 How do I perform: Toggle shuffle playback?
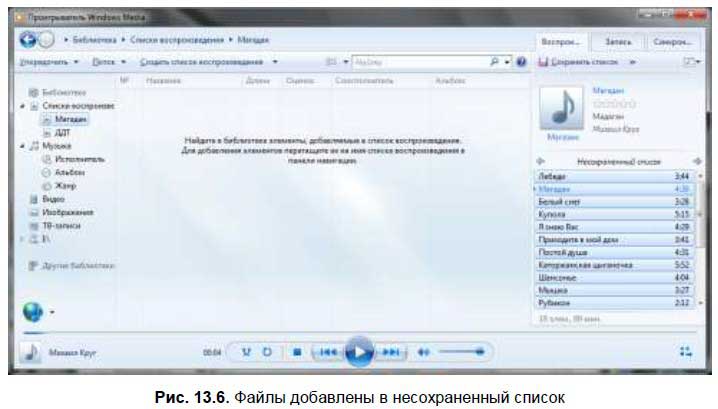click(x=246, y=352)
